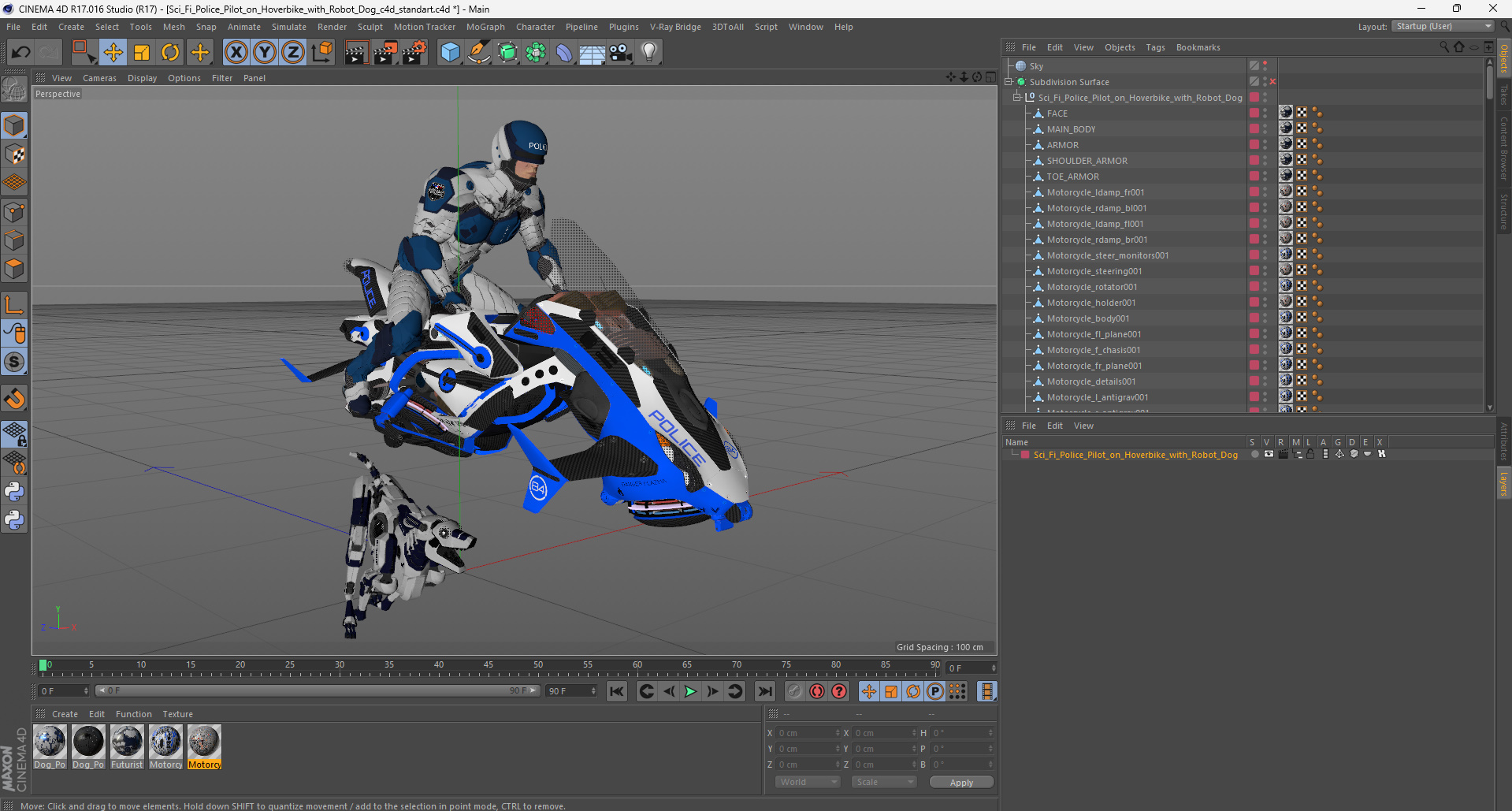Click FACE object layer color swatch
This screenshot has height=811, width=1512.
click(x=1254, y=113)
